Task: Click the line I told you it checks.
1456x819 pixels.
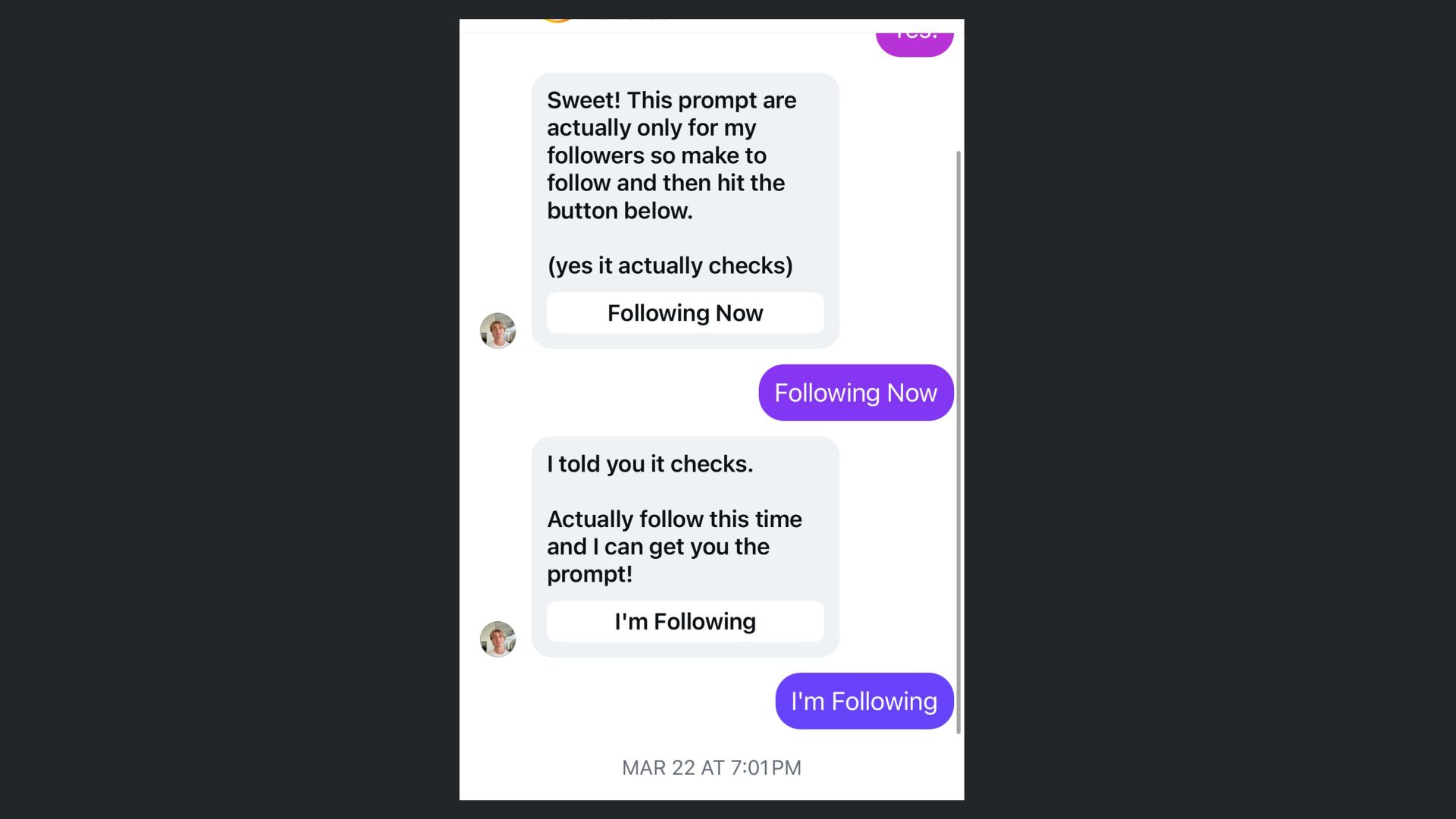Action: (650, 464)
